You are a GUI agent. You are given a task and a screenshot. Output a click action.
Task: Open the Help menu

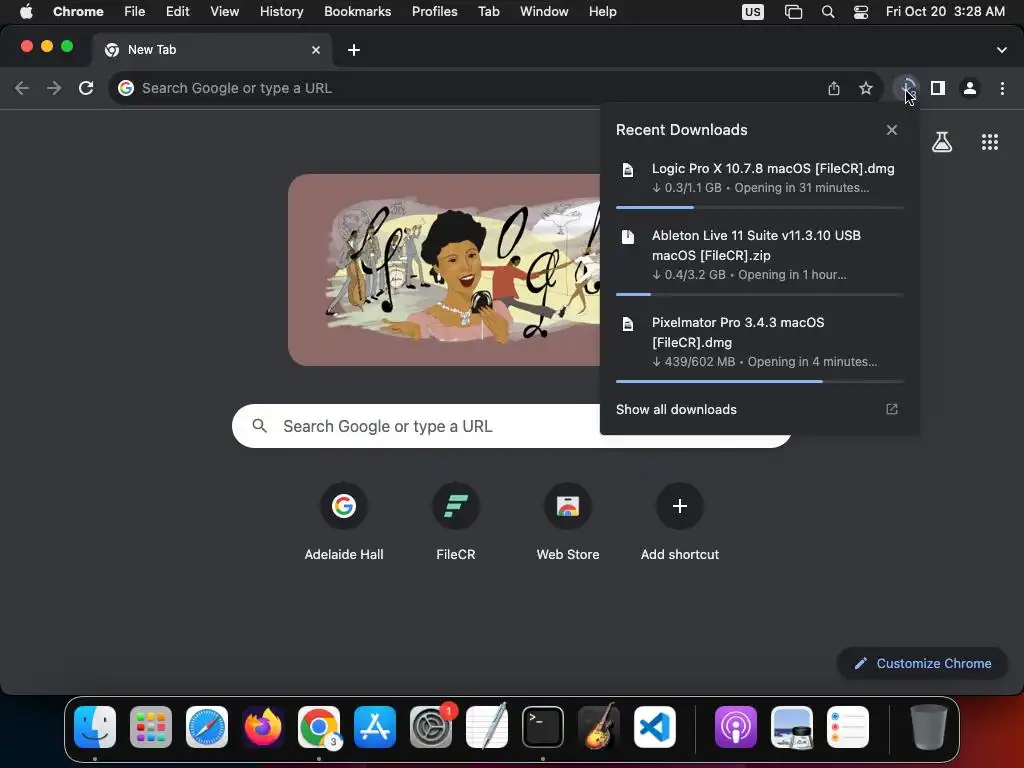pyautogui.click(x=602, y=12)
